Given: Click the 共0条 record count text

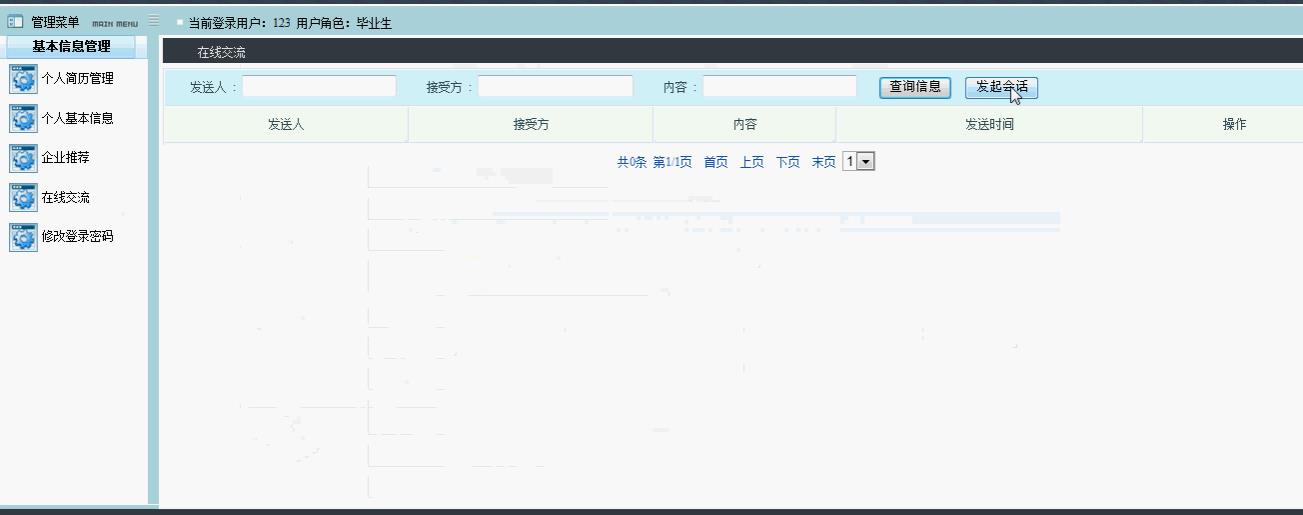Looking at the screenshot, I should point(632,162).
